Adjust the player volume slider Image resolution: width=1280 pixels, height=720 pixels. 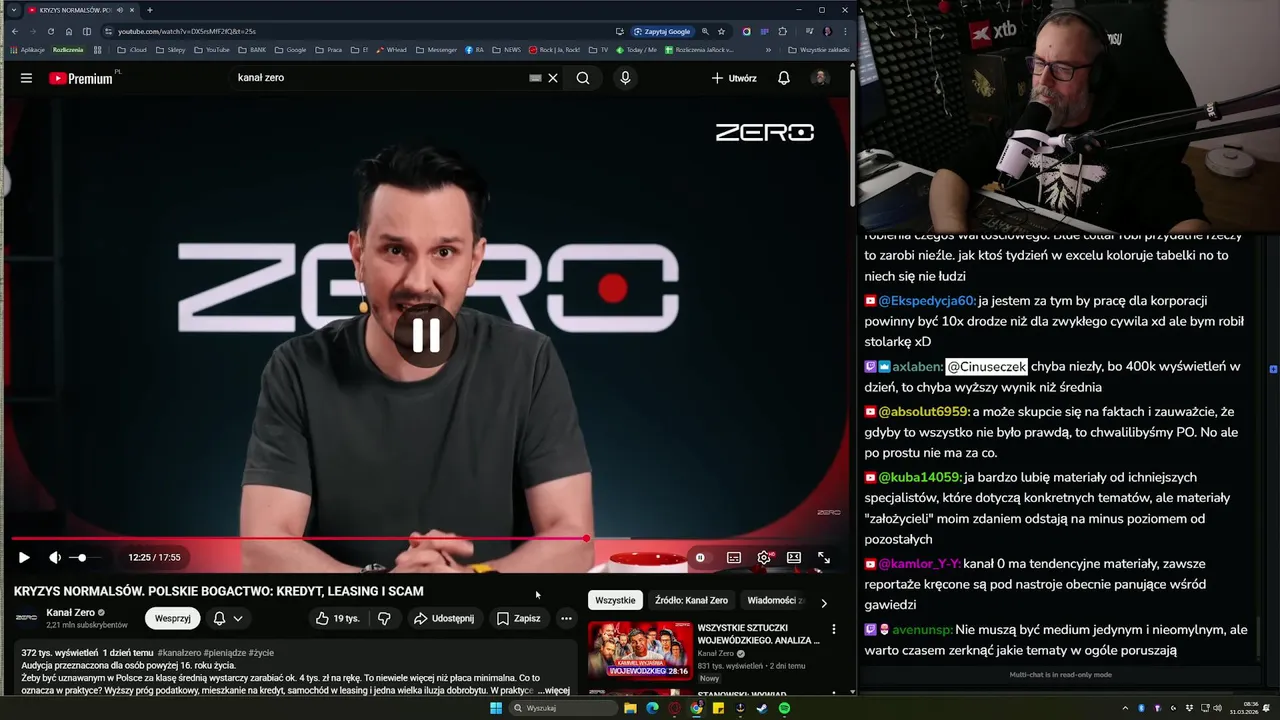[x=86, y=557]
